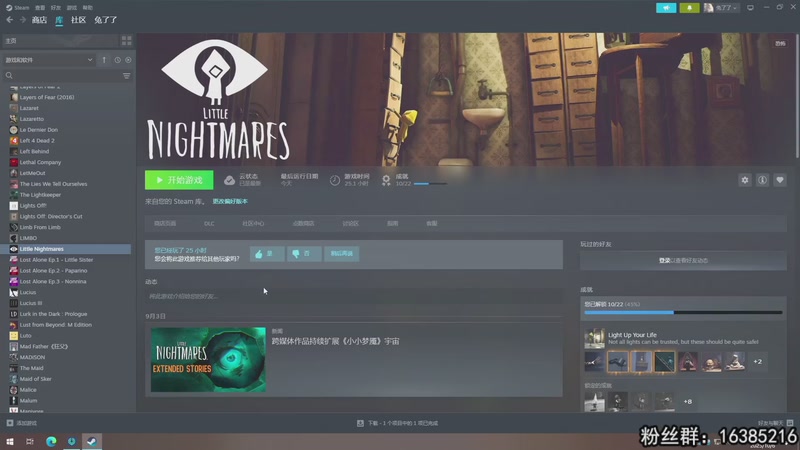Click achievements 10/22 progress bar in header
The width and height of the screenshot is (800, 450).
[430, 184]
